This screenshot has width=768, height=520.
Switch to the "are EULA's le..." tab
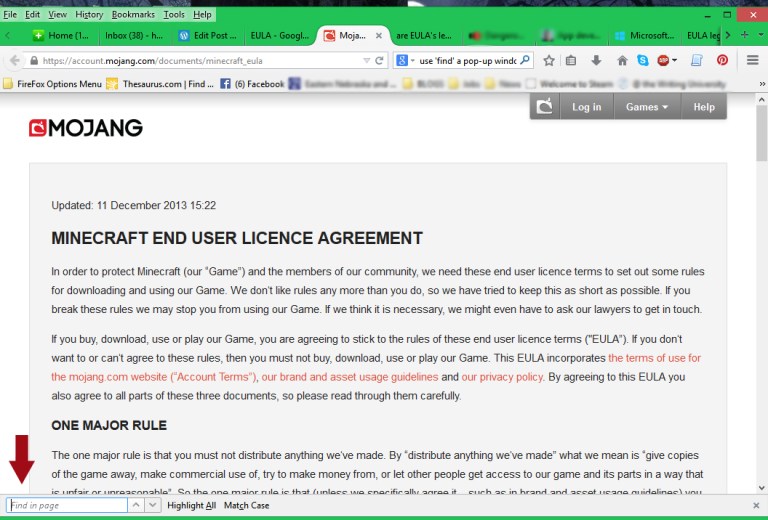[424, 35]
